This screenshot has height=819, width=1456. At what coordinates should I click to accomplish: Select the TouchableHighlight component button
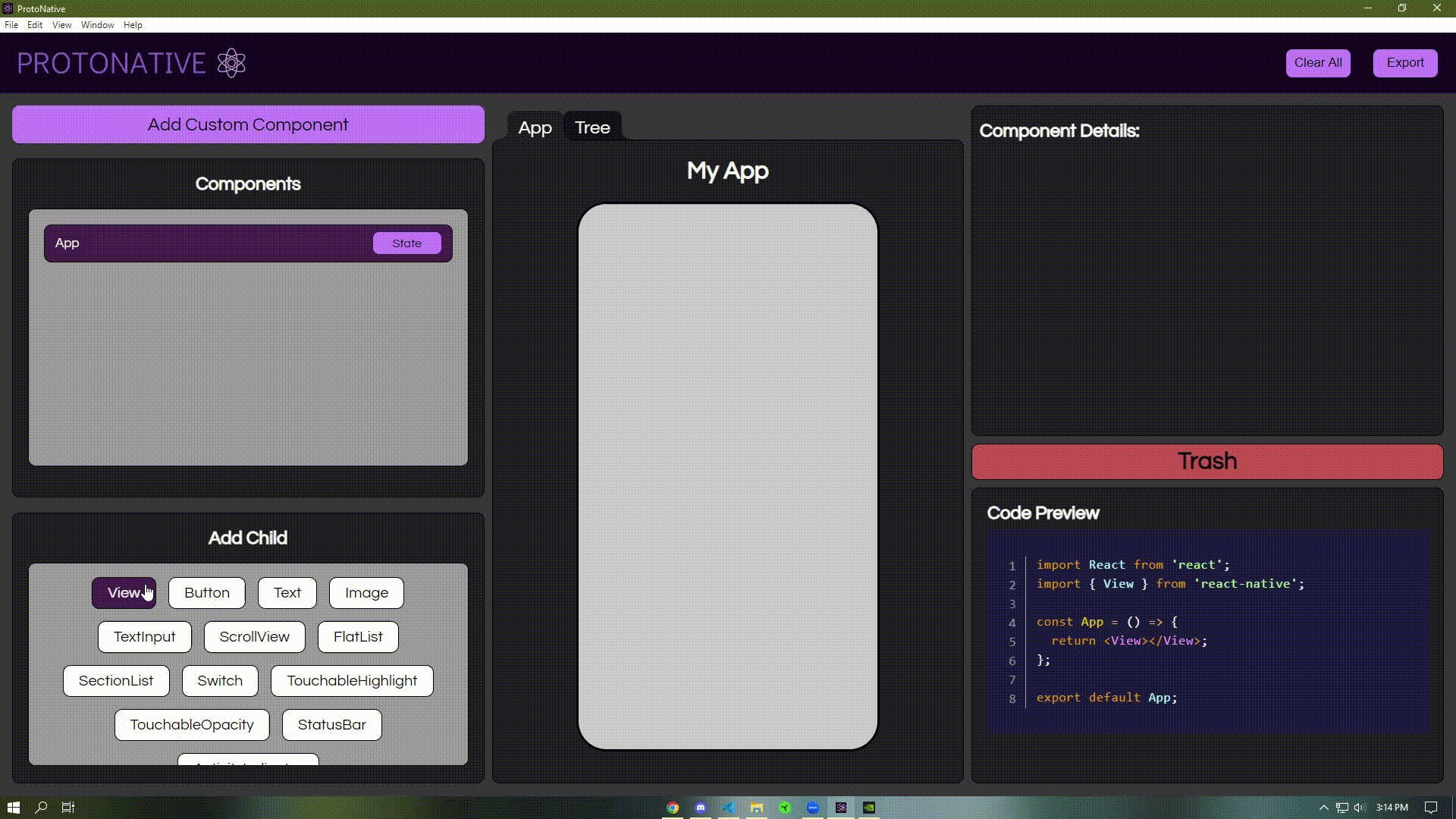click(x=352, y=680)
